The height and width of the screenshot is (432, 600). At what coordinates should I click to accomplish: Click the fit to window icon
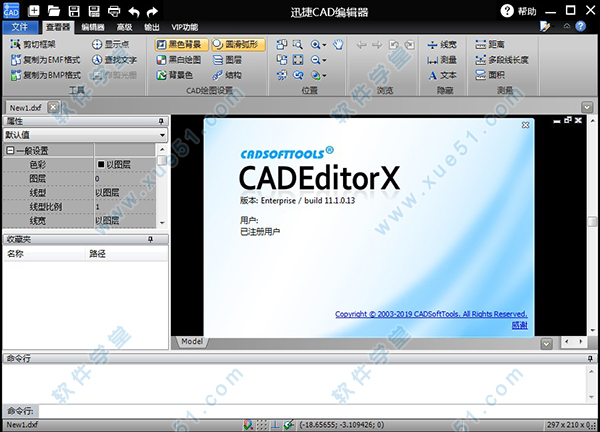[298, 60]
